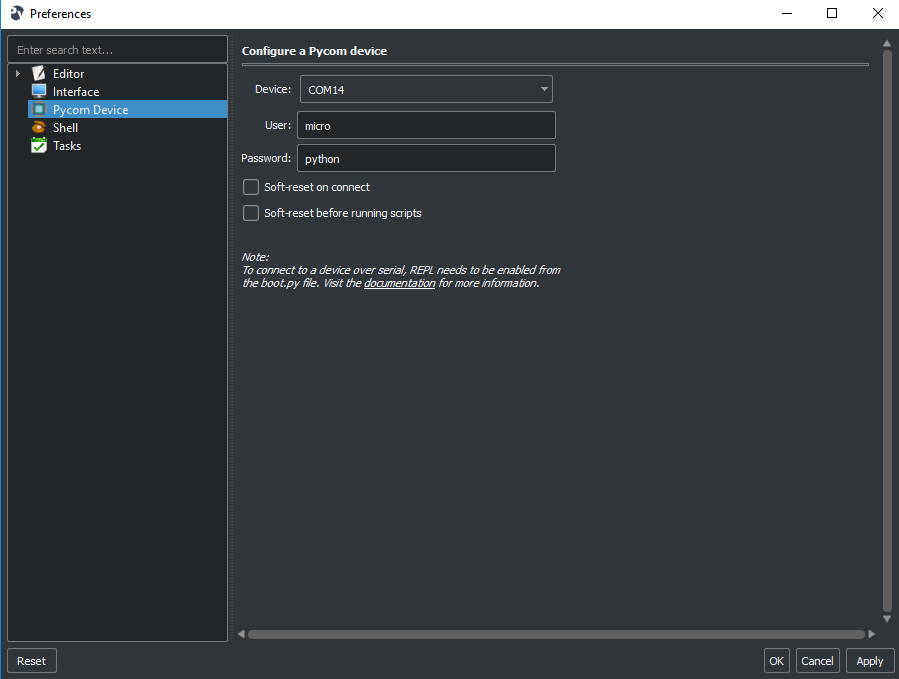The image size is (899, 679).
Task: Click the Interface monitor icon
Action: click(x=38, y=91)
